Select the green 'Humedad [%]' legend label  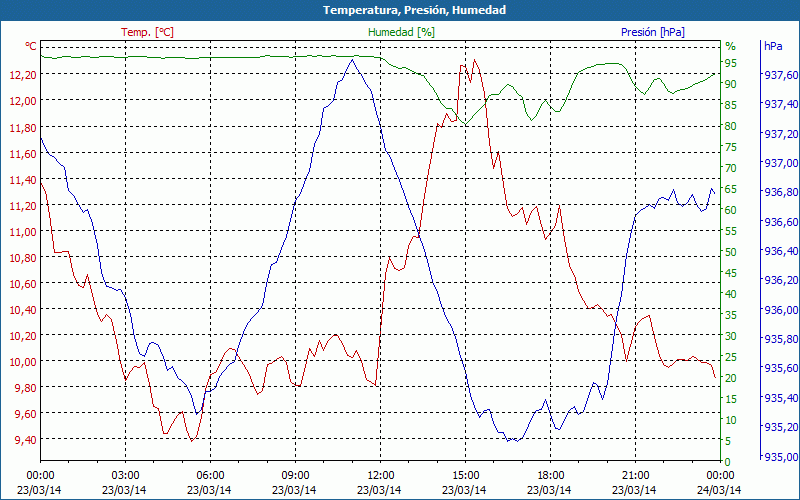402,32
